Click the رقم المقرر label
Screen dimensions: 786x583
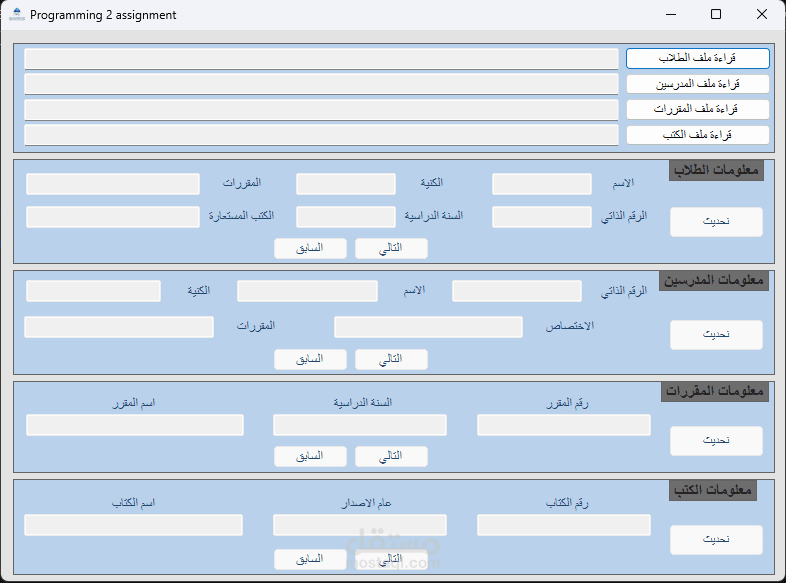click(567, 404)
